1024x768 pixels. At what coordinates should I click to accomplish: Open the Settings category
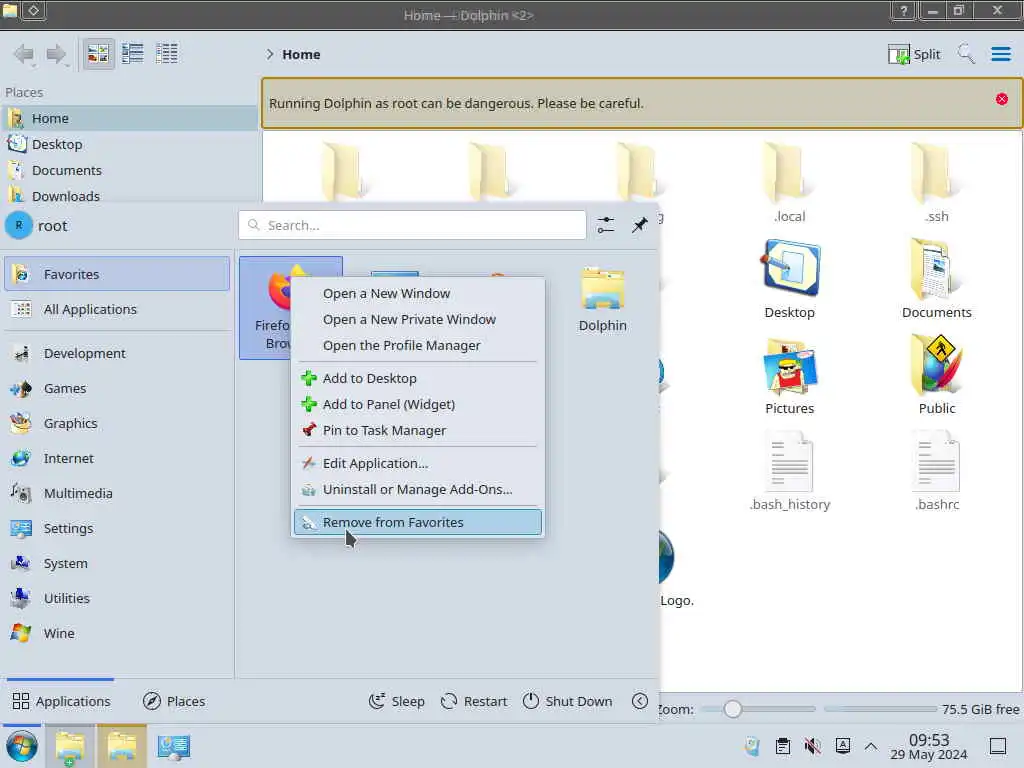117,528
